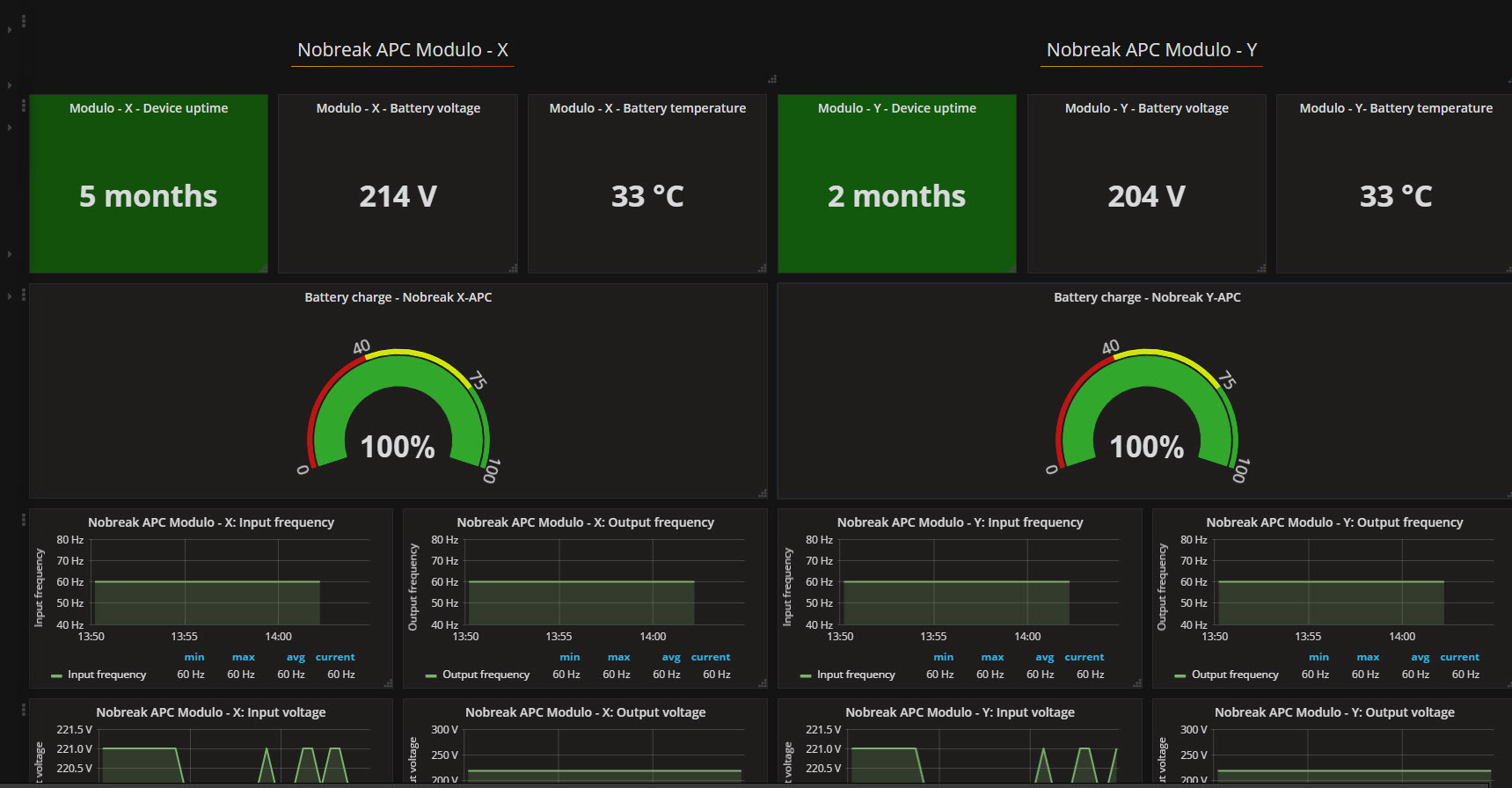Click the 100% gauge of Nobreak X-APC battery charge
The image size is (1512, 788).
coord(398,411)
